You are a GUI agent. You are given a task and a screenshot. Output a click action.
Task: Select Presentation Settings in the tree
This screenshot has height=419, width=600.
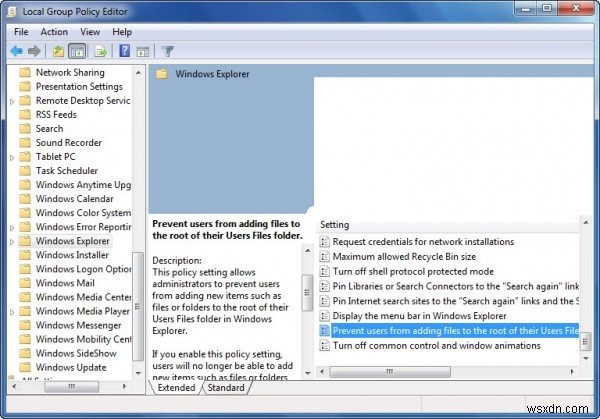point(79,86)
